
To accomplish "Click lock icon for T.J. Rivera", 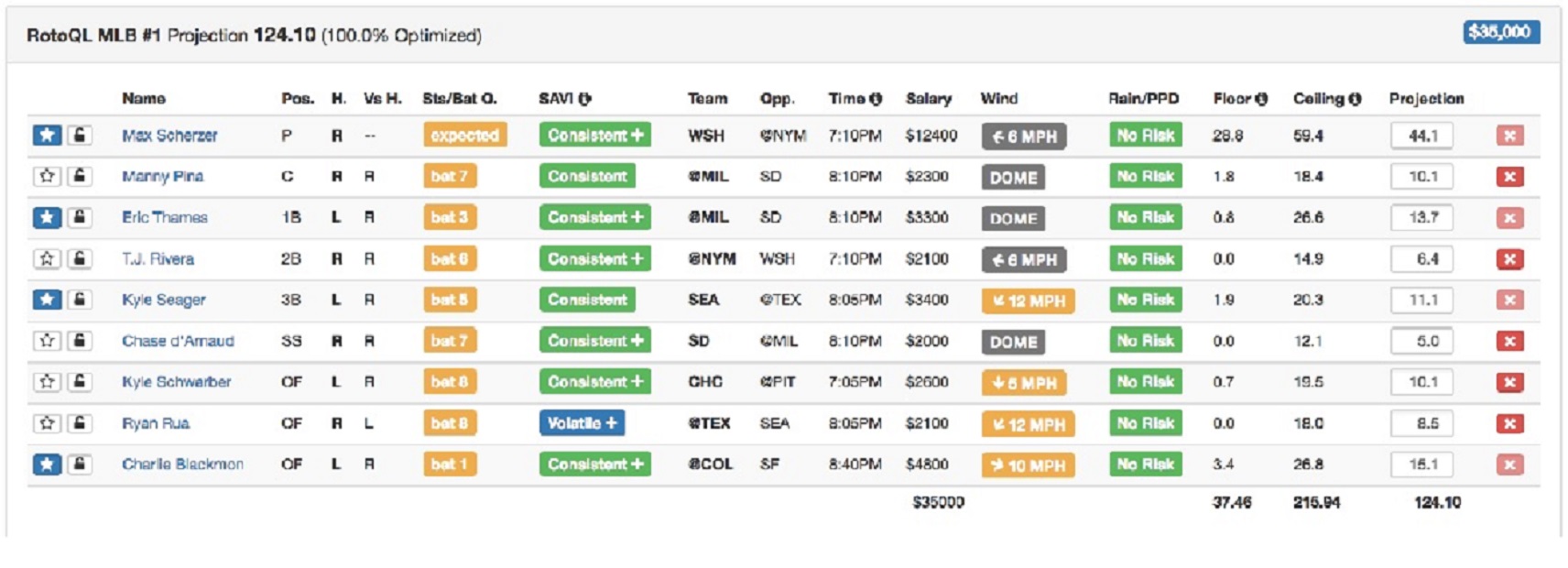I will click(x=80, y=258).
